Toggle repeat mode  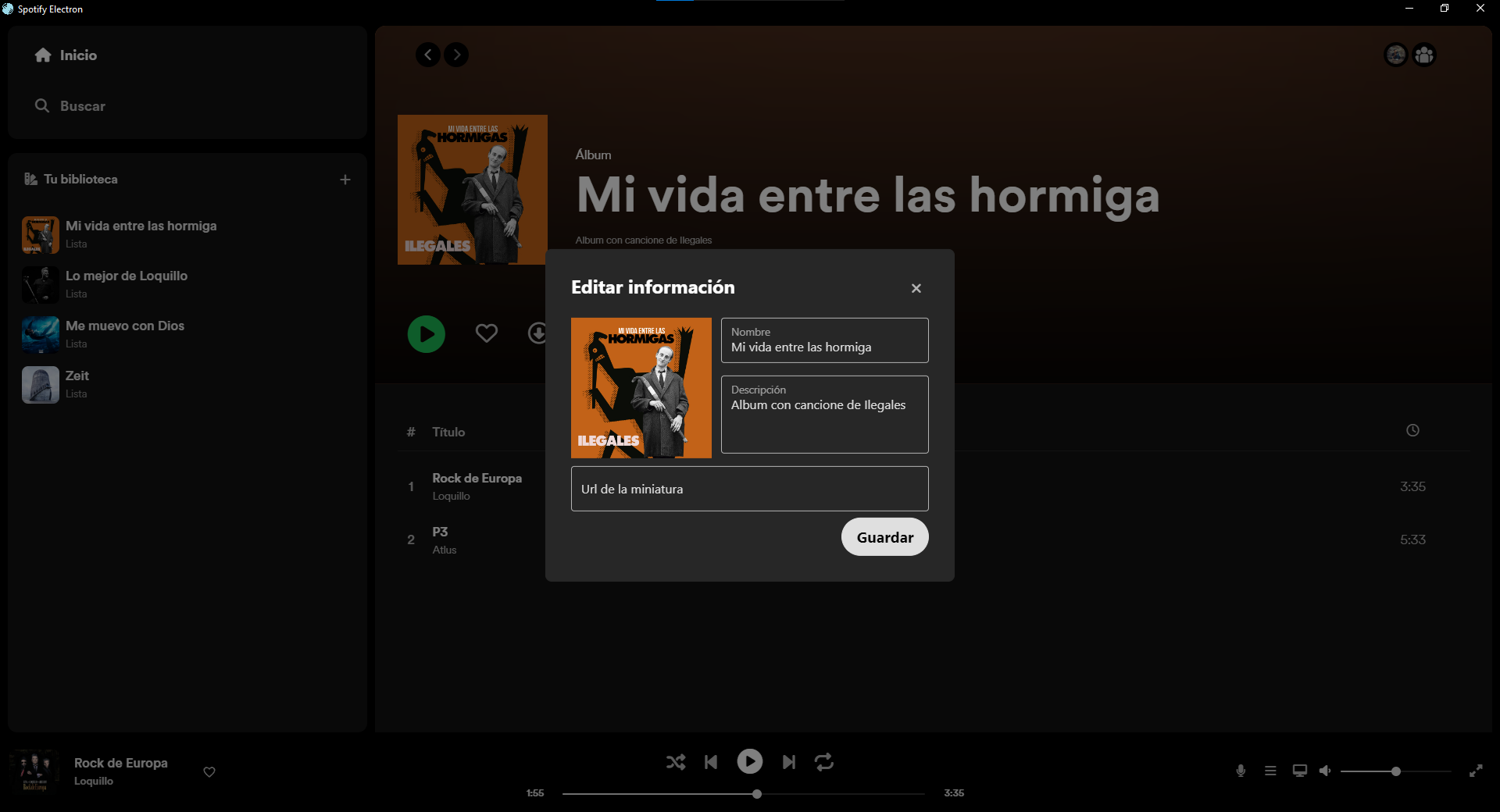click(824, 762)
